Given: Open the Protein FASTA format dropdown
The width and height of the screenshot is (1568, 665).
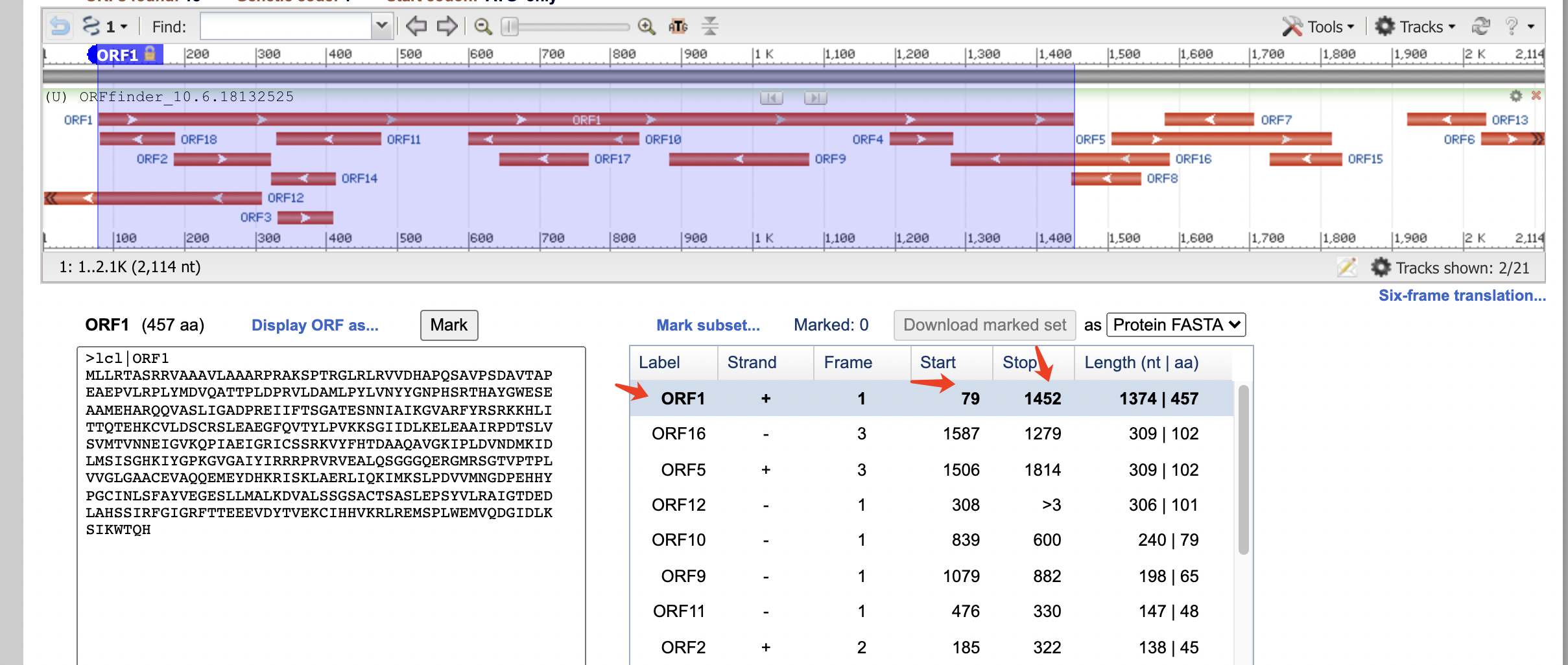Looking at the screenshot, I should 1175,325.
